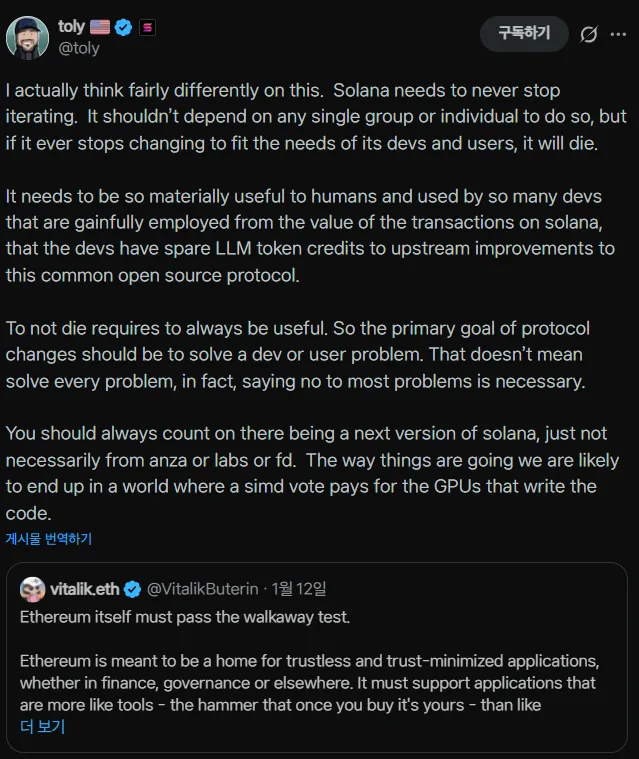Click the blue verified badge next to toly

(124, 28)
